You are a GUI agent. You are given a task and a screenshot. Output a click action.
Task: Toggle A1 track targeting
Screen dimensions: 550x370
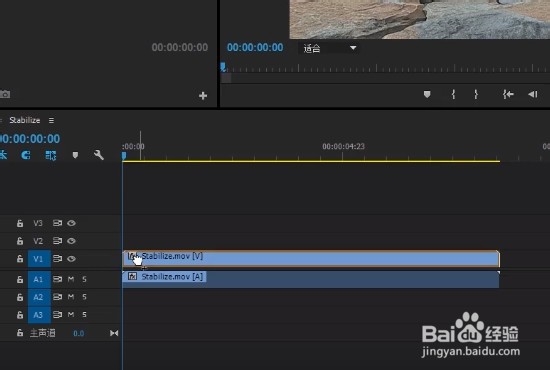pos(39,279)
